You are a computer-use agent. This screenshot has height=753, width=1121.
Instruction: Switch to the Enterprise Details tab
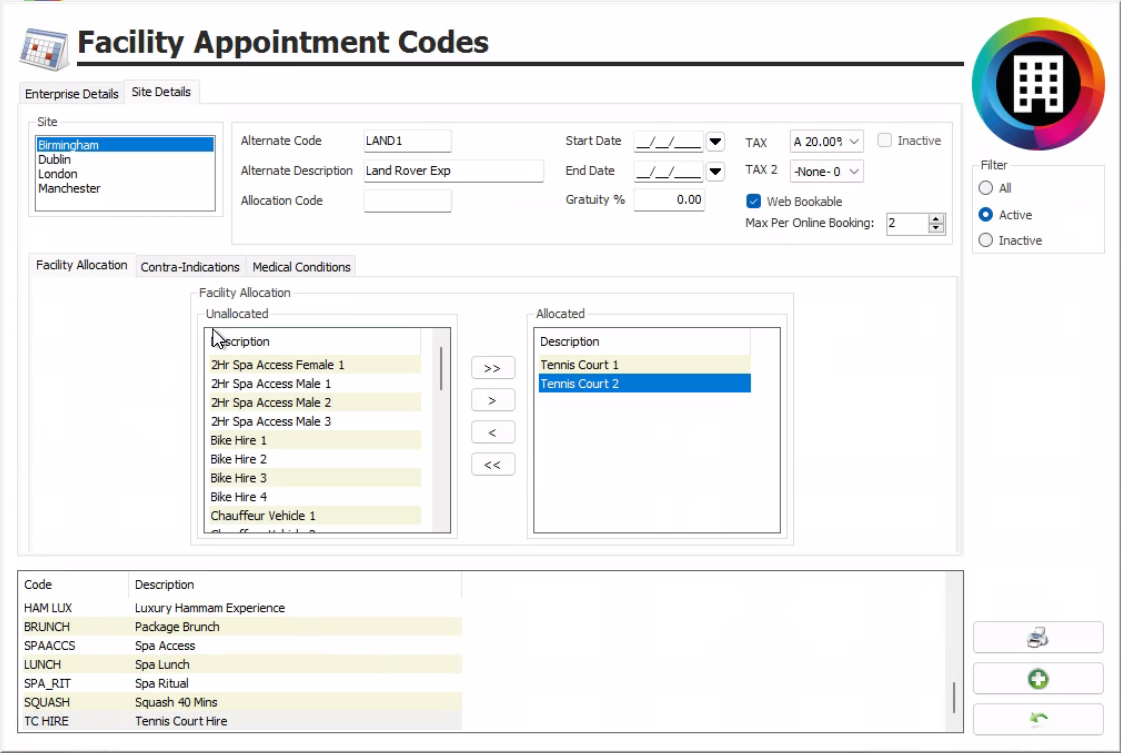coord(72,94)
